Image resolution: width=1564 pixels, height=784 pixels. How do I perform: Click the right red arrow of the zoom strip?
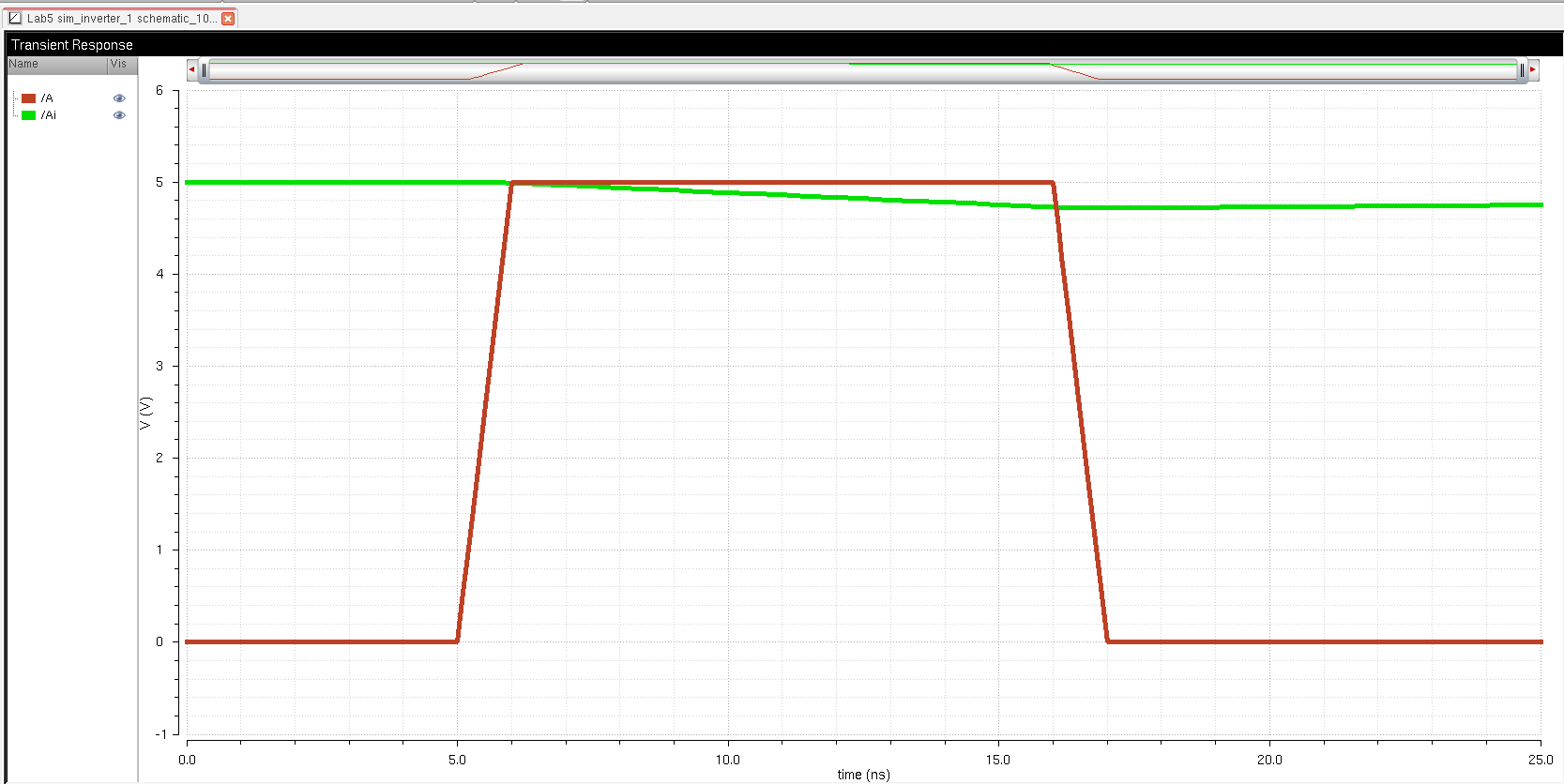click(x=1533, y=69)
